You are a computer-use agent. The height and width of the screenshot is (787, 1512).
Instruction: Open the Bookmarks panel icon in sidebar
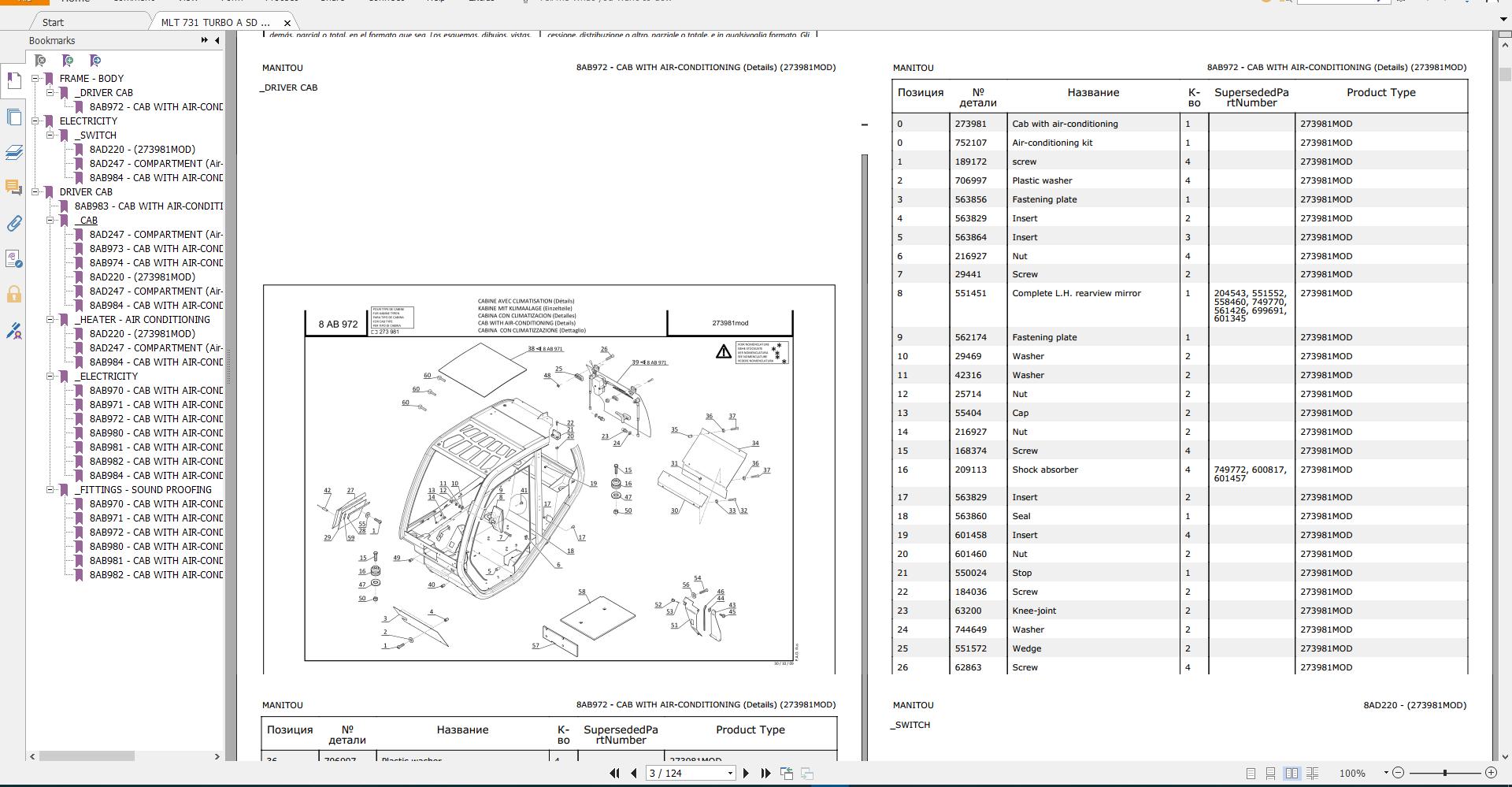tap(13, 81)
